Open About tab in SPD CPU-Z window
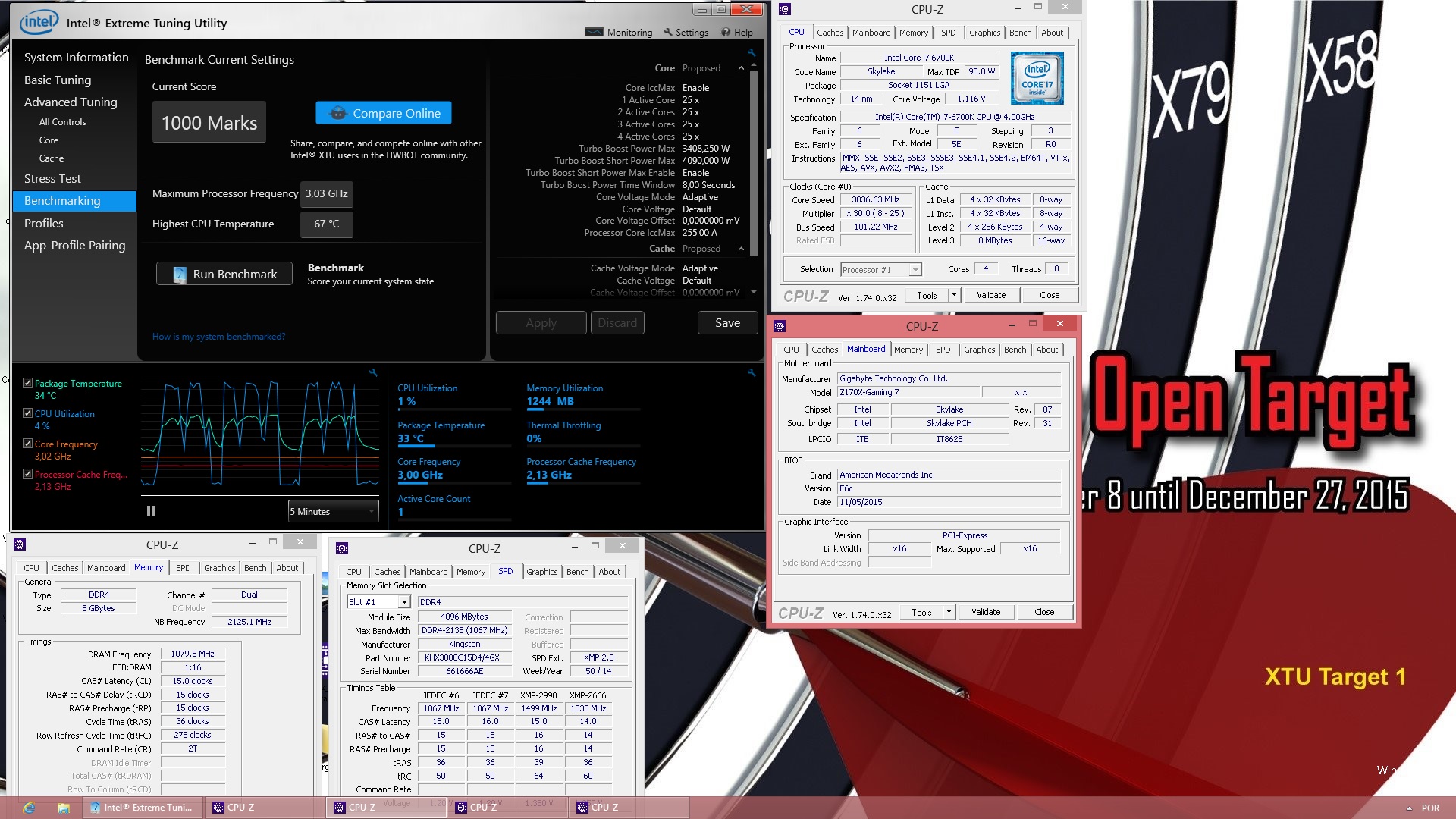1456x819 pixels. pyautogui.click(x=609, y=572)
